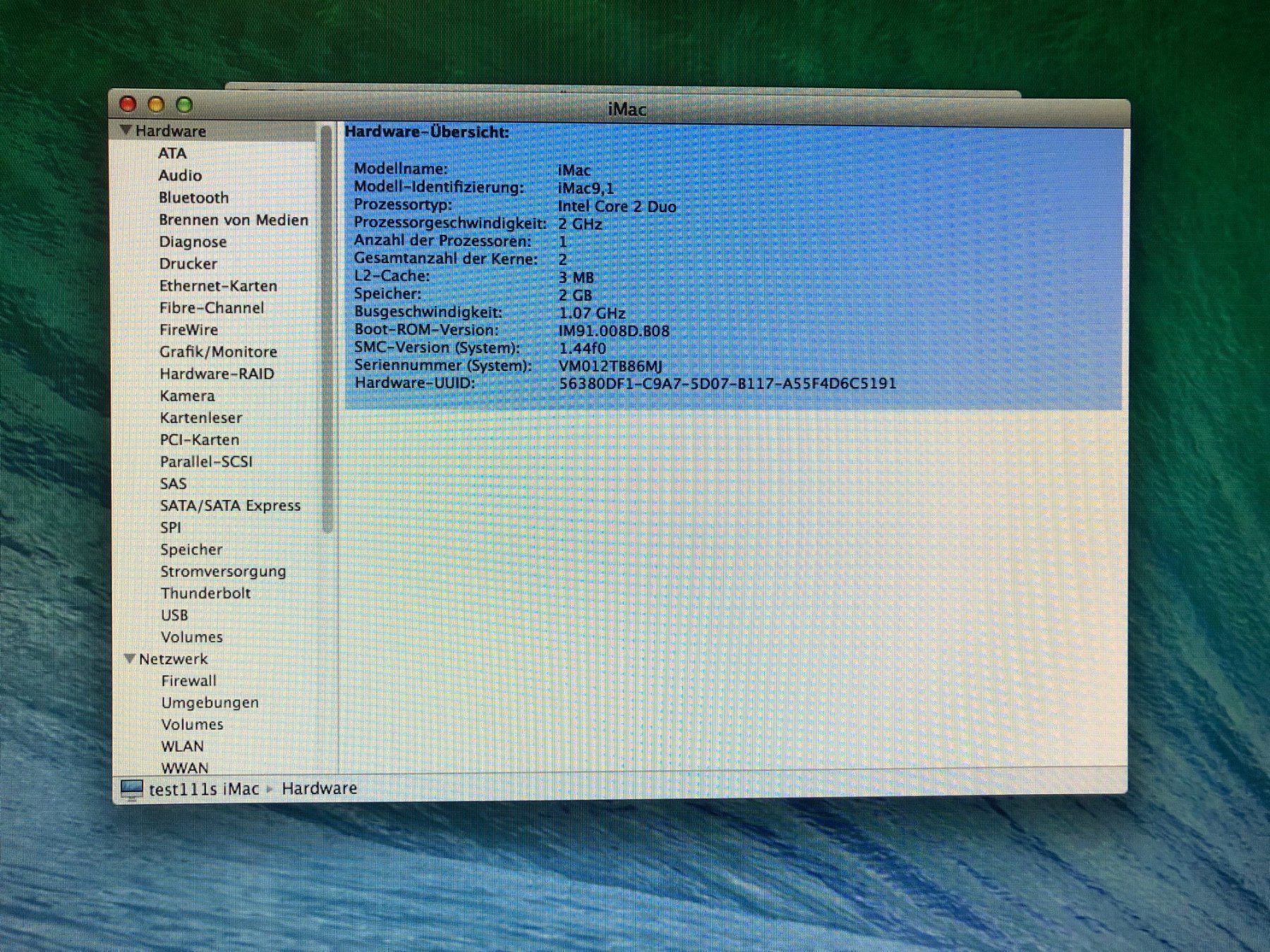Collapse the Hardware section triangle
This screenshot has width=1270, height=952.
[126, 130]
